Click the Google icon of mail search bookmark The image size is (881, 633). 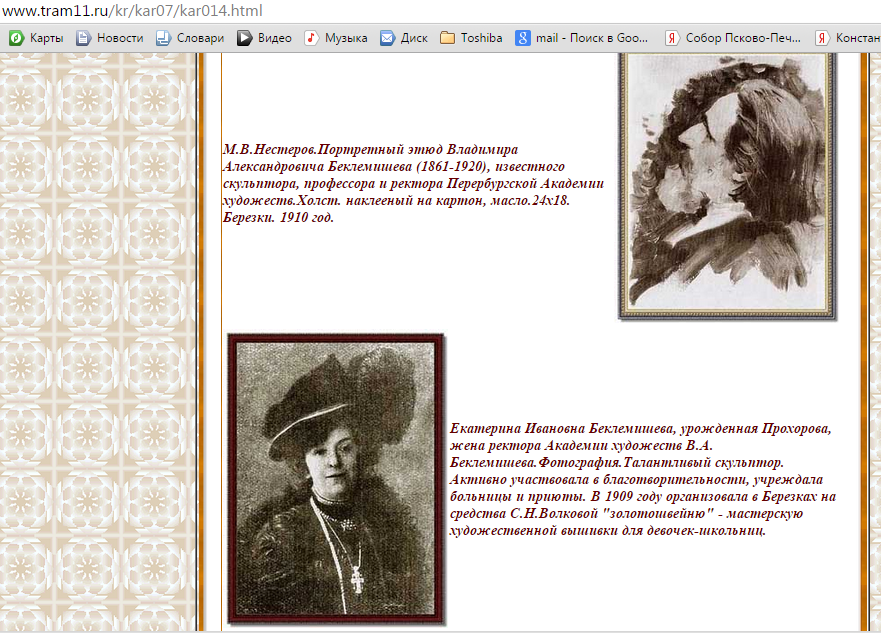tap(523, 38)
